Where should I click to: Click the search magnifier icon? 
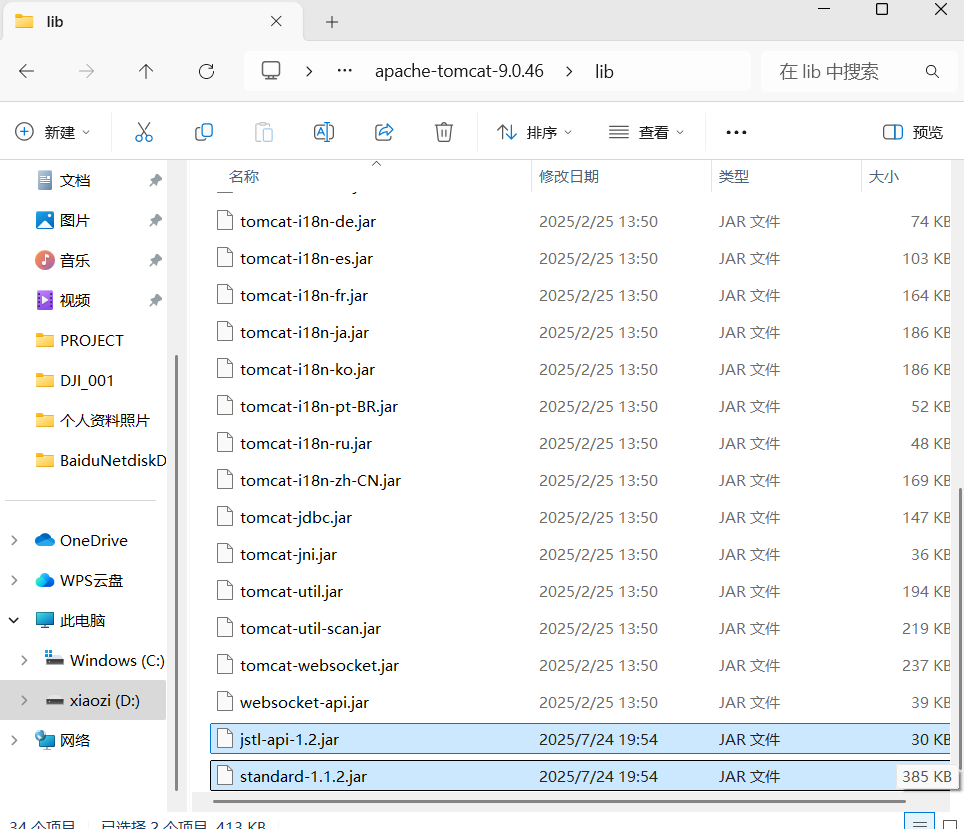[932, 72]
